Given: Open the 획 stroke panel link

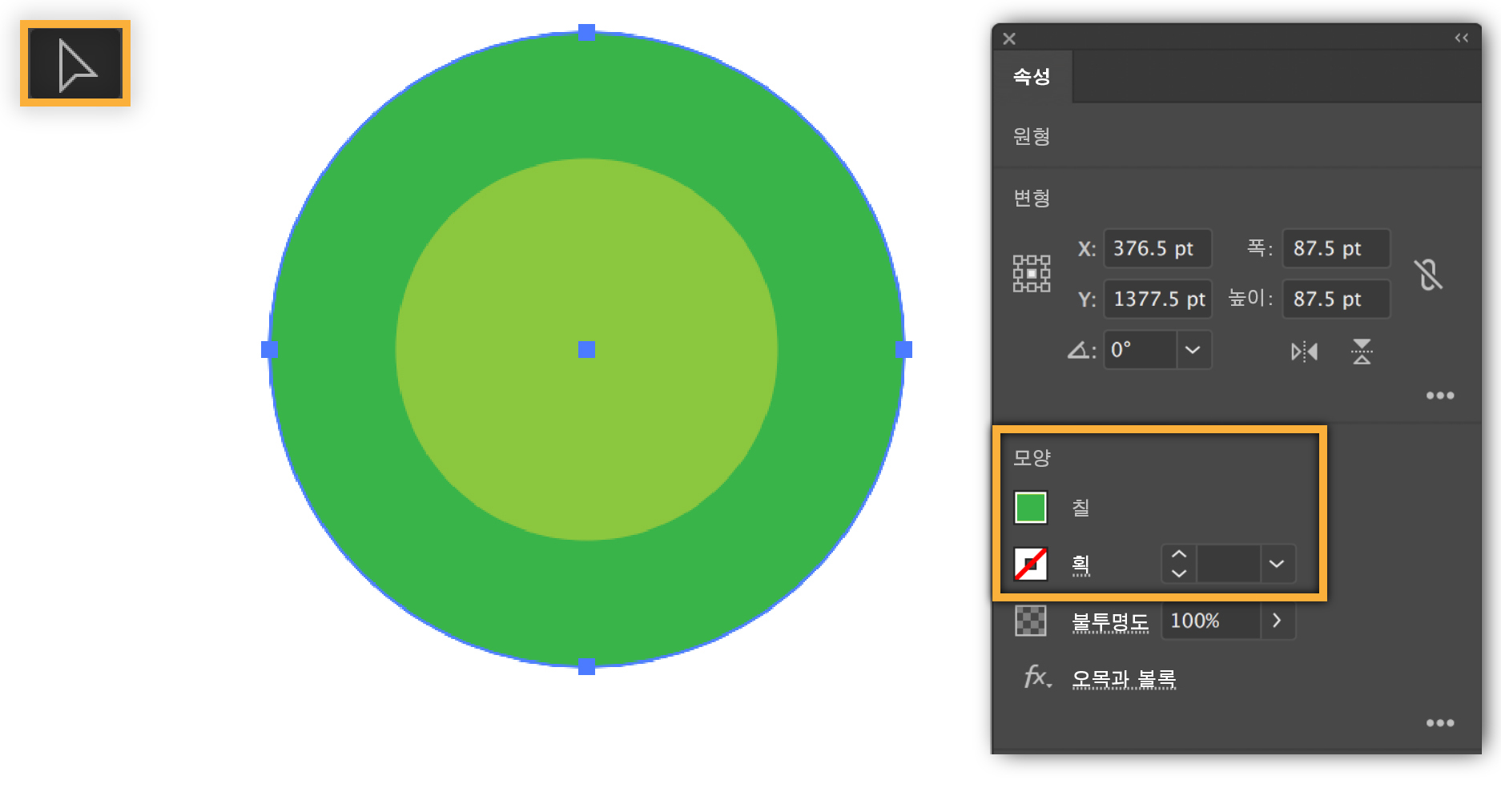Looking at the screenshot, I should point(1081,565).
